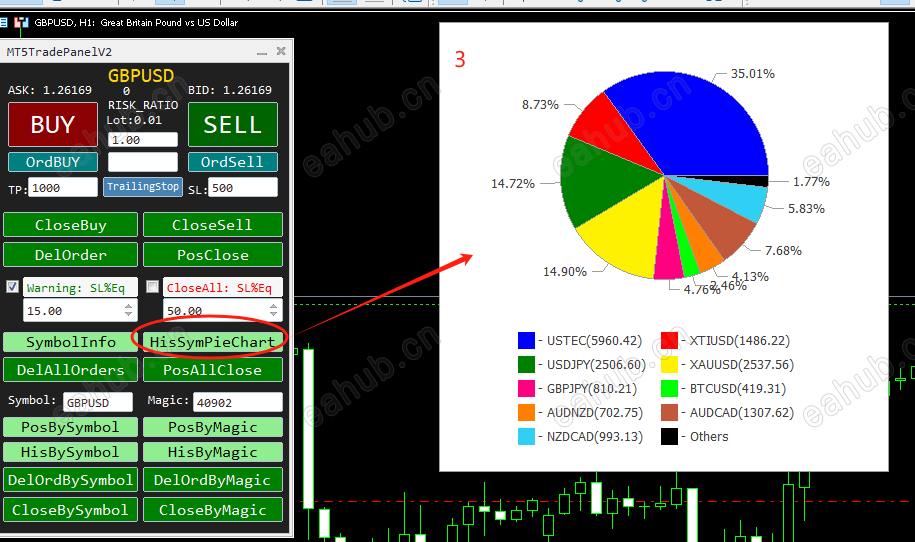The height and width of the screenshot is (542, 915).
Task: Click the green USDJPY legend swatch
Action: pyautogui.click(x=526, y=365)
